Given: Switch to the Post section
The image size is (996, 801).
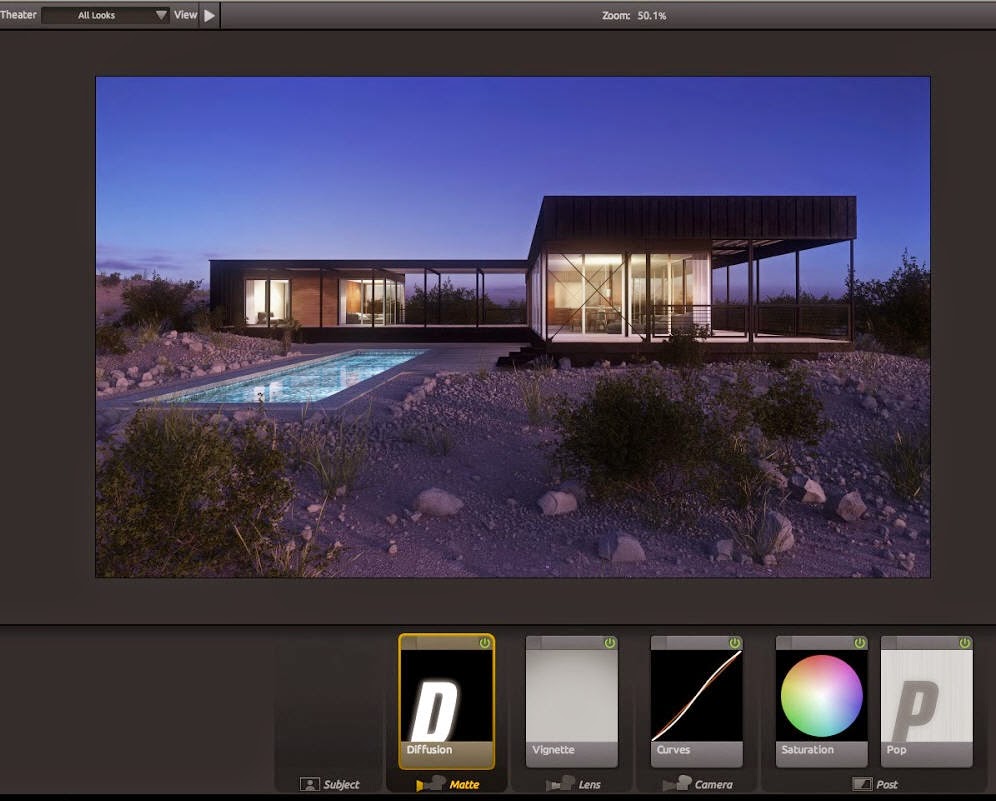Looking at the screenshot, I should [x=875, y=784].
